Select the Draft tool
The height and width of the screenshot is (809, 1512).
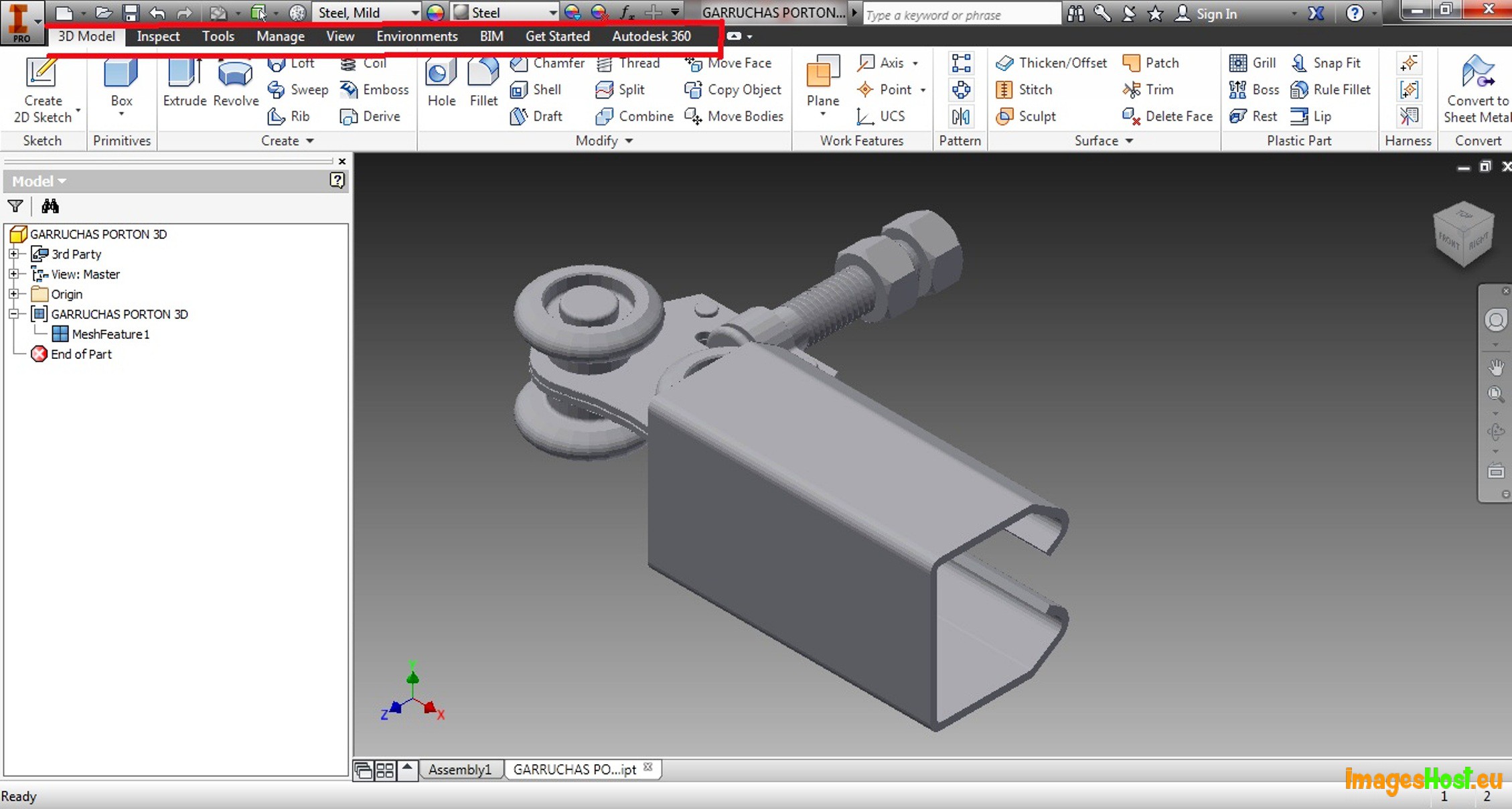(536, 117)
